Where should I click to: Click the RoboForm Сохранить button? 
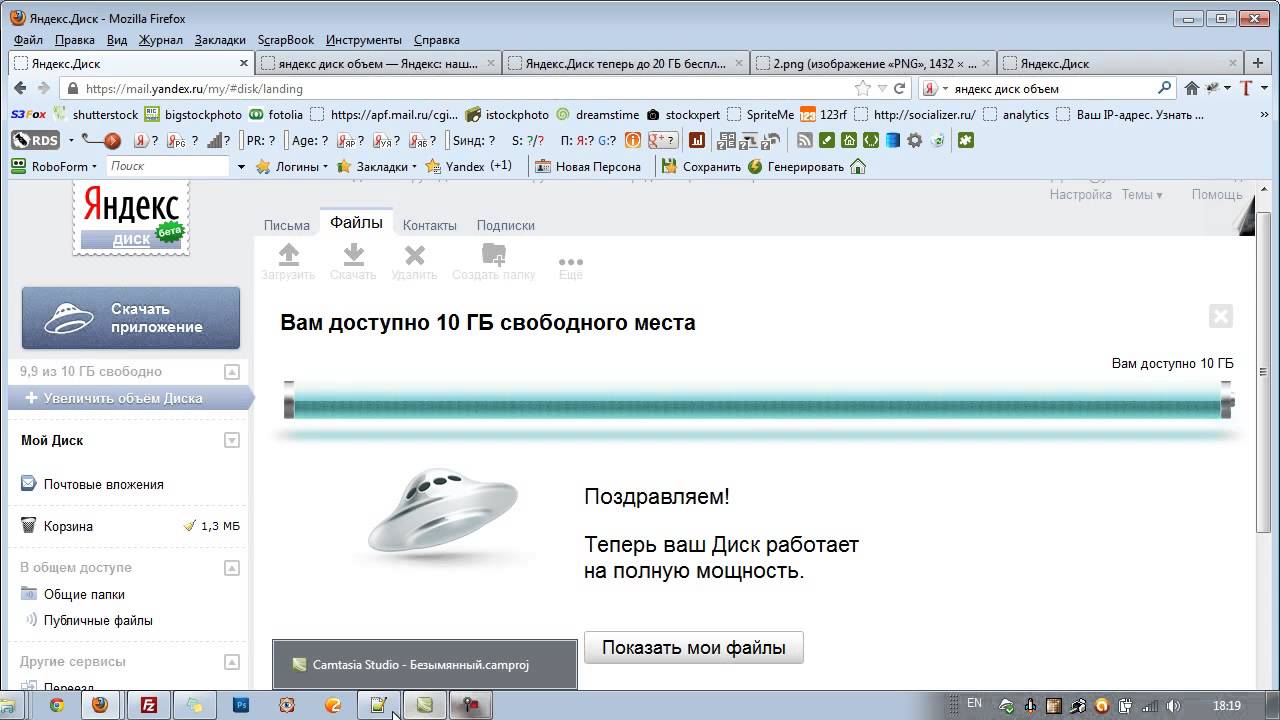(702, 166)
